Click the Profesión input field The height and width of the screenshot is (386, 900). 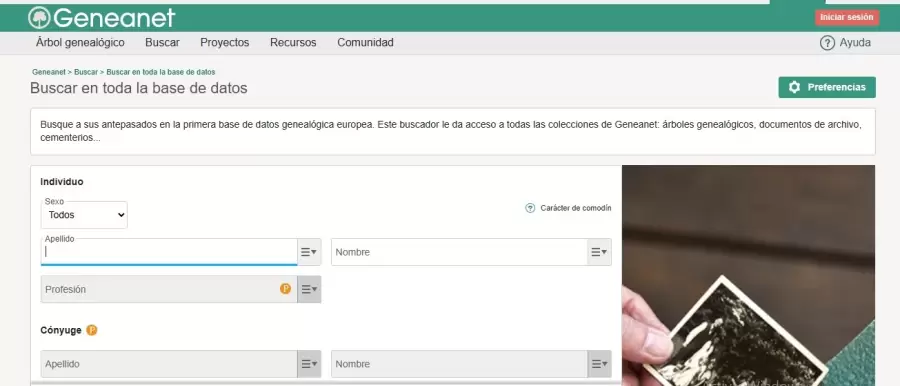pyautogui.click(x=169, y=289)
